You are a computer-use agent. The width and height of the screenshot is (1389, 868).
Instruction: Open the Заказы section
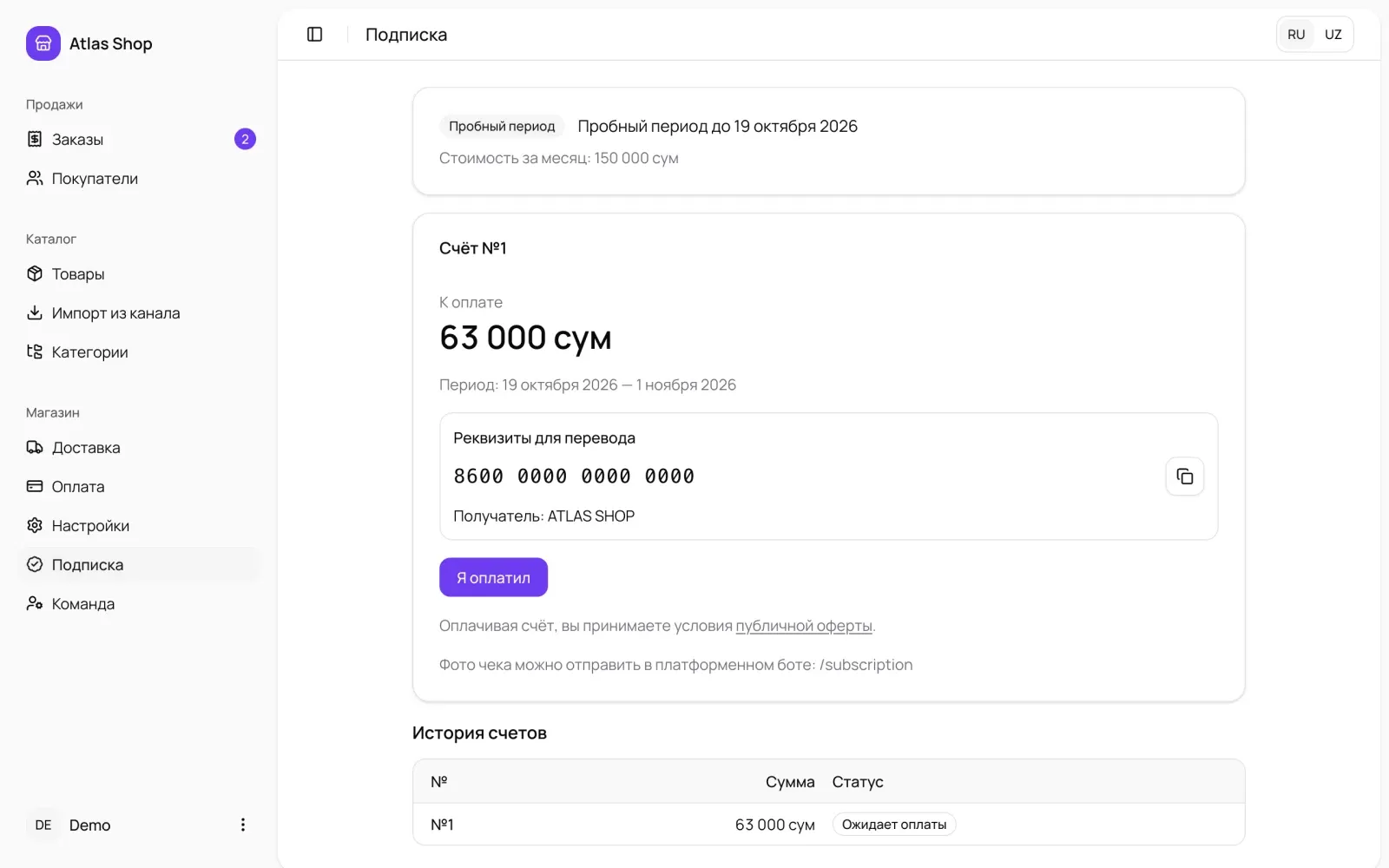point(139,139)
